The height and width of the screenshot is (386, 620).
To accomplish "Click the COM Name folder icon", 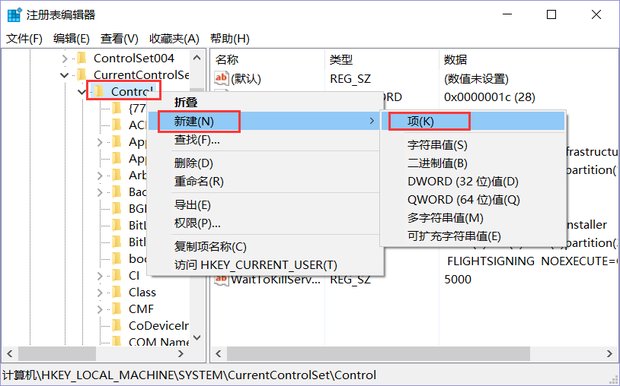I will [117, 341].
